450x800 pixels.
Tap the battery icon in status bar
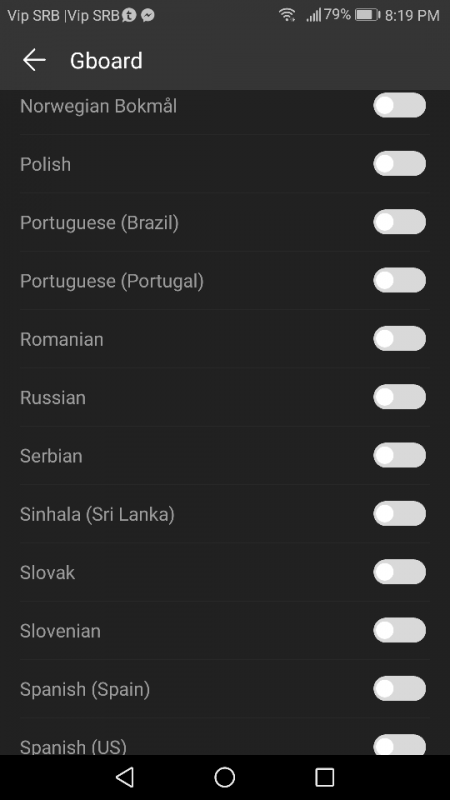coord(368,15)
